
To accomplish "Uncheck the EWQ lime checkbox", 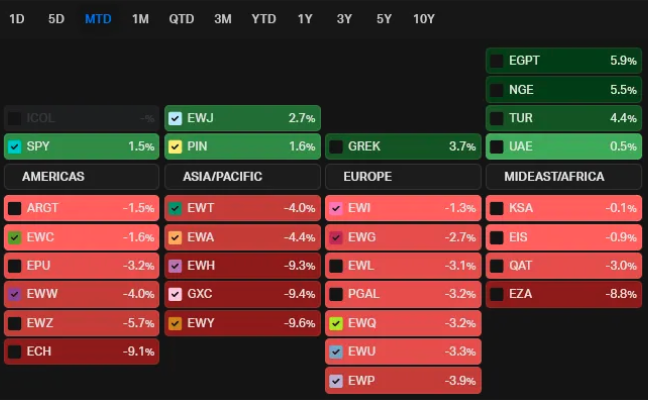I will tap(336, 324).
